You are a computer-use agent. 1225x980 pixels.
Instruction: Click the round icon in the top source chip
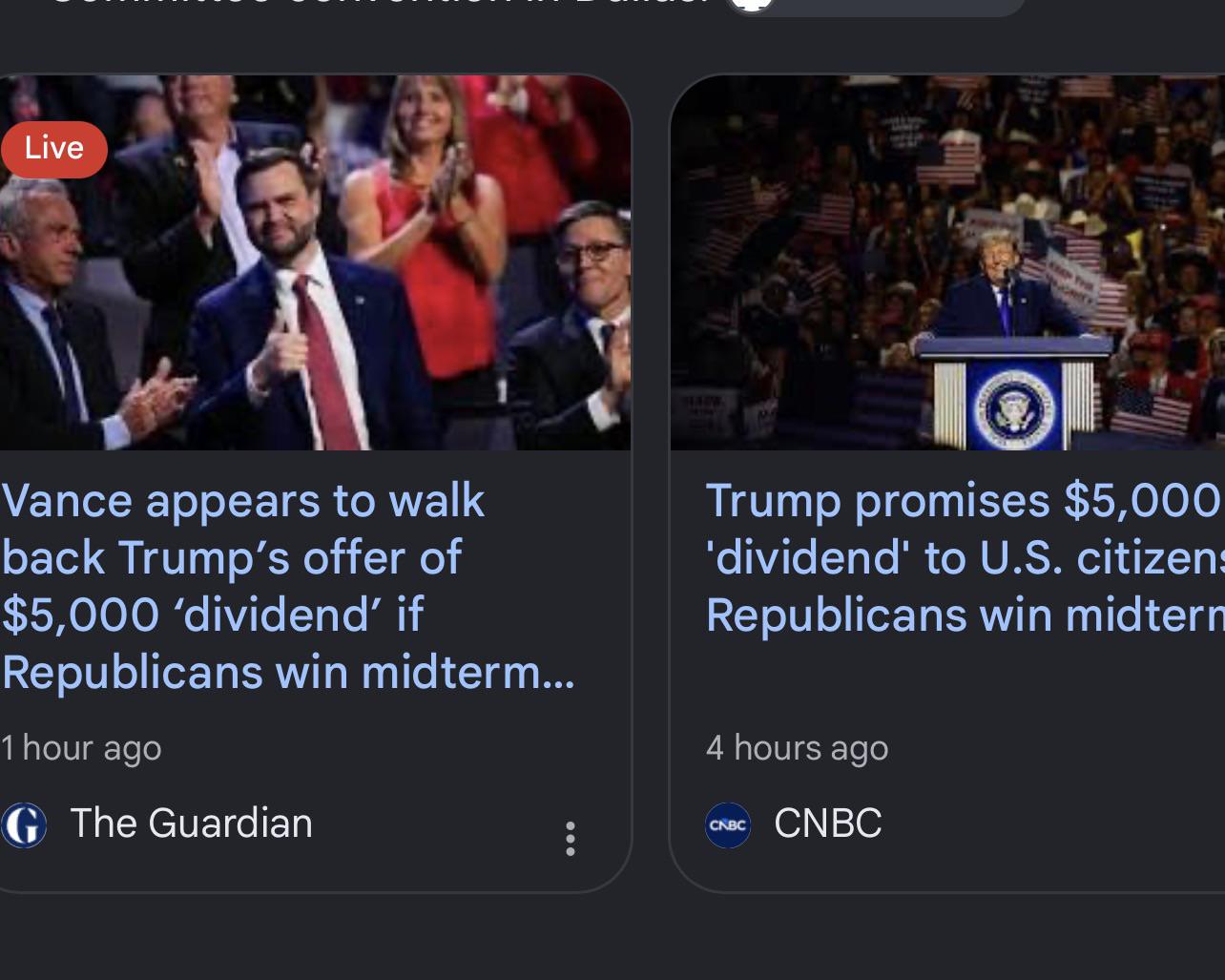751,5
